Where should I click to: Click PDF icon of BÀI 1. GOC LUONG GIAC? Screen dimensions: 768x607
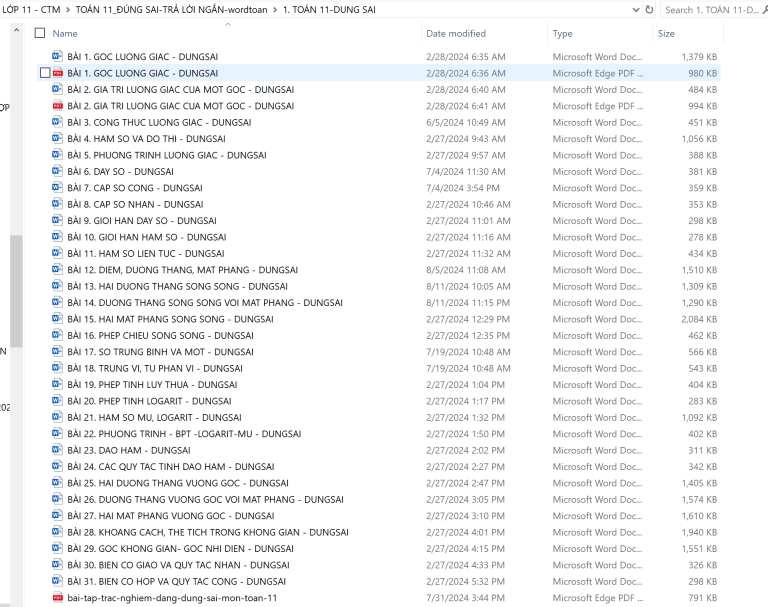click(57, 73)
